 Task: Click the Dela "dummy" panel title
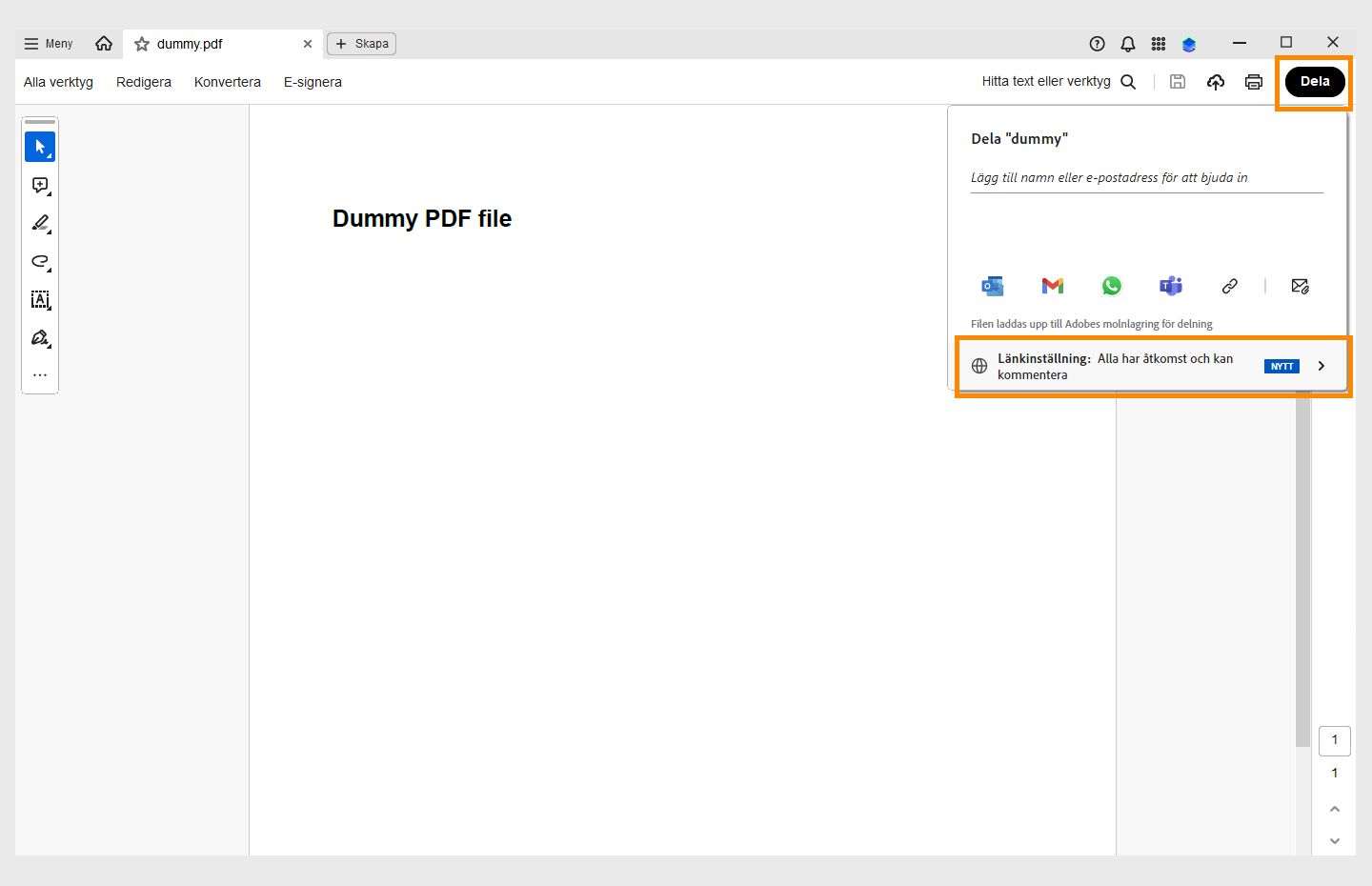(1019, 139)
